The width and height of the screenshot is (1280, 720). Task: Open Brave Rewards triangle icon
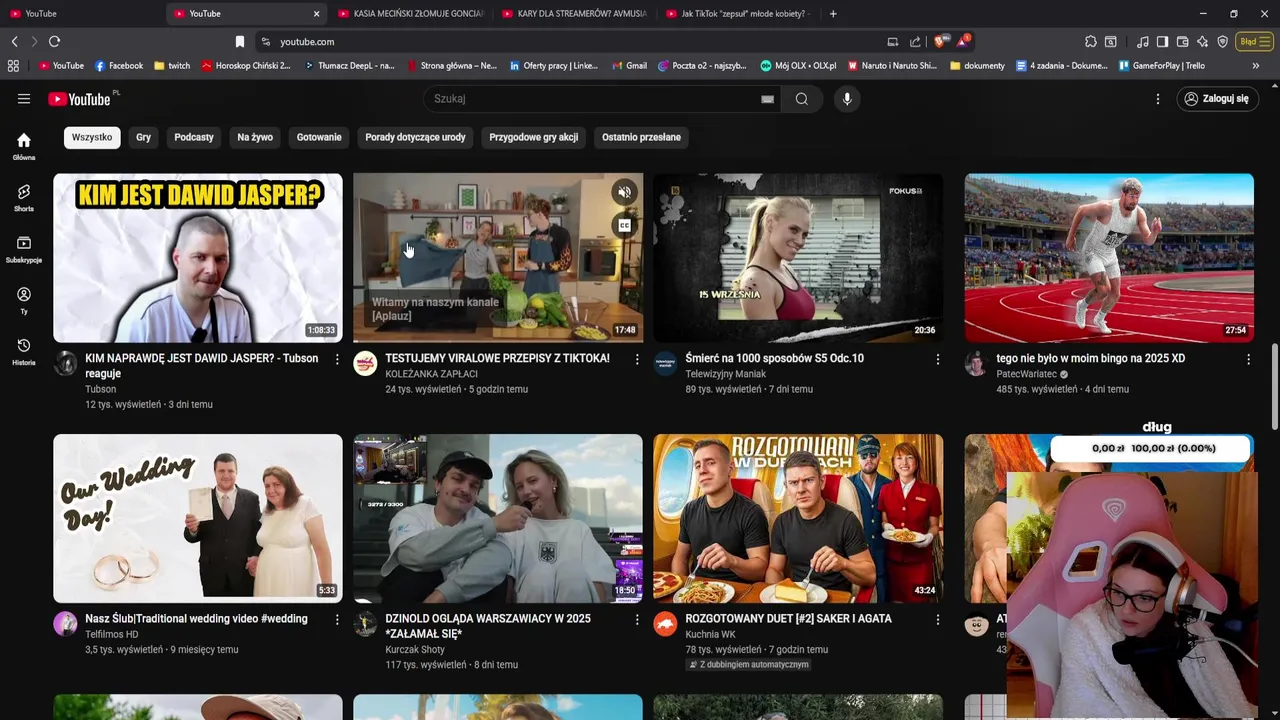(963, 41)
